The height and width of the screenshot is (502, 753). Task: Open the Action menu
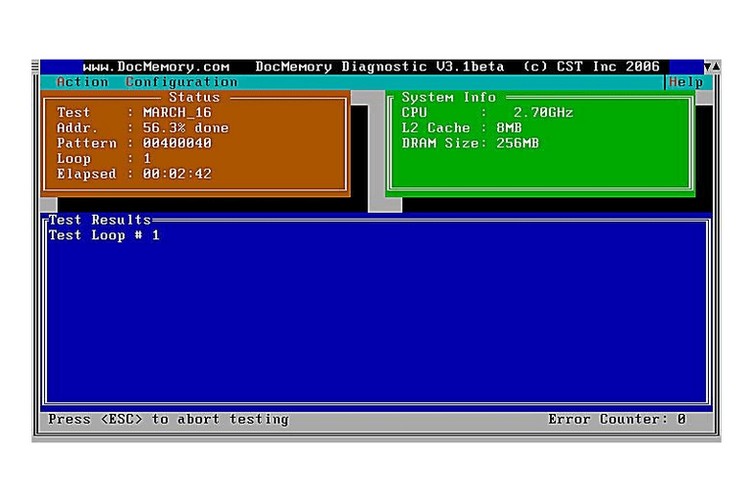pos(82,82)
